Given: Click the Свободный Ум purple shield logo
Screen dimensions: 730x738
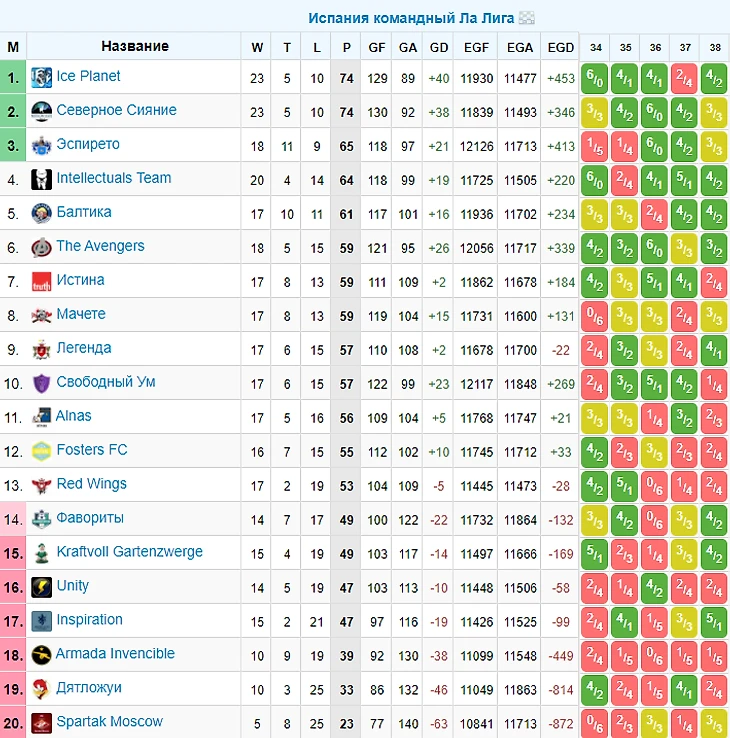Looking at the screenshot, I should [41, 383].
